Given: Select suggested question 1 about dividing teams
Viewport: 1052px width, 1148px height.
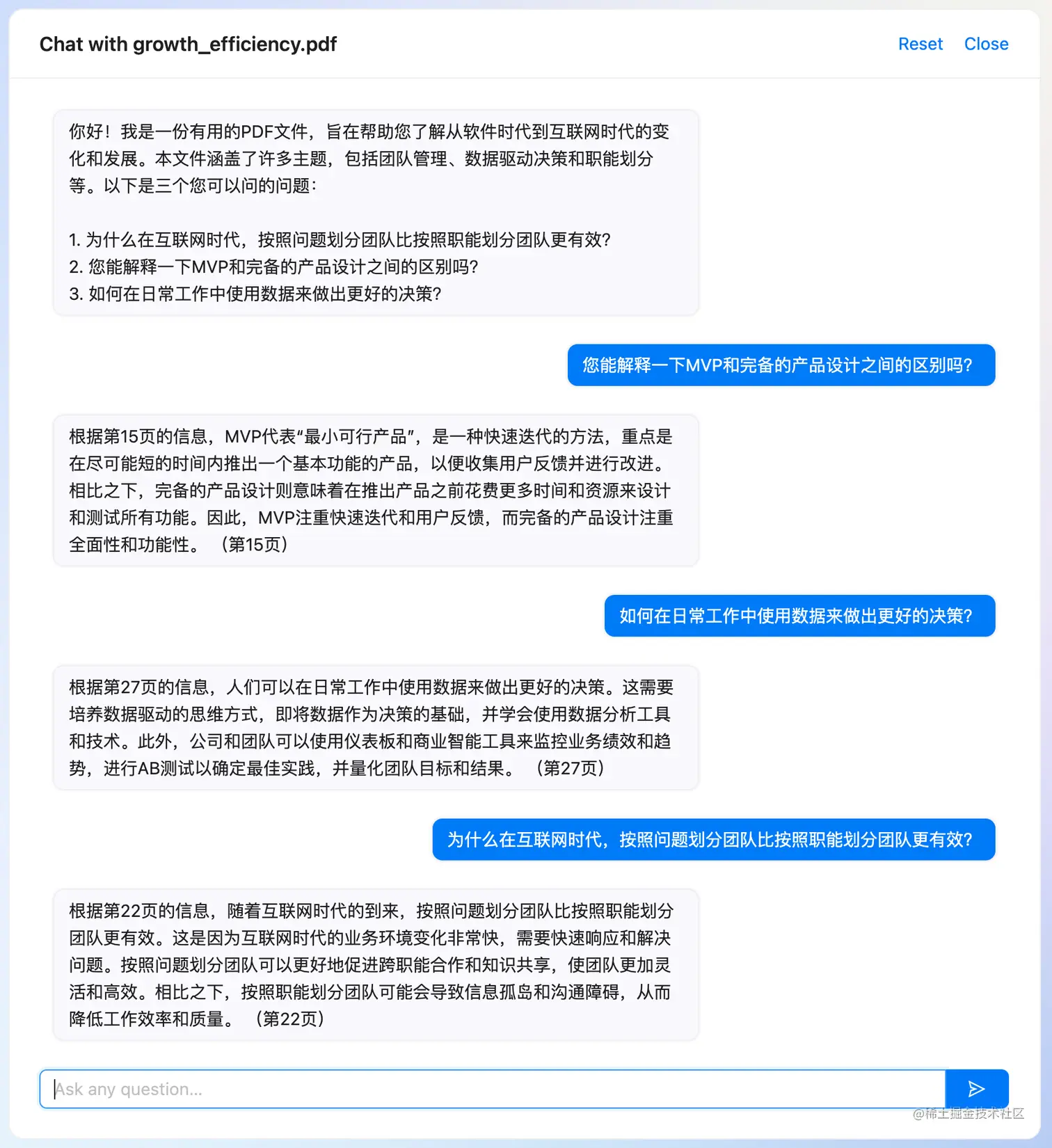Looking at the screenshot, I should coord(340,240).
